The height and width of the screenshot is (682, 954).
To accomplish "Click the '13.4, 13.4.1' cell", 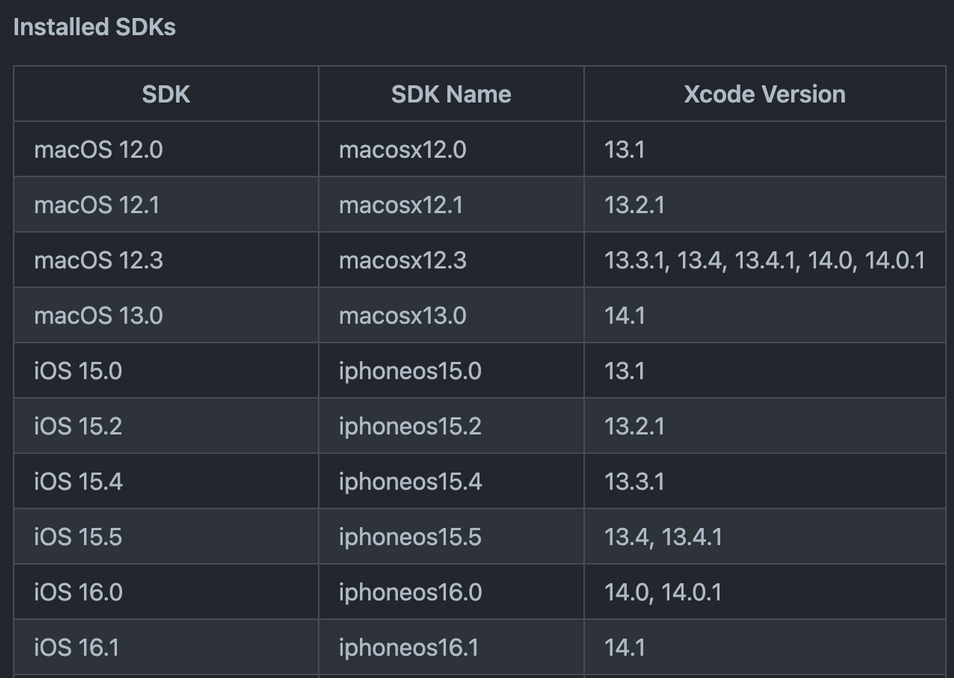I will click(x=765, y=537).
